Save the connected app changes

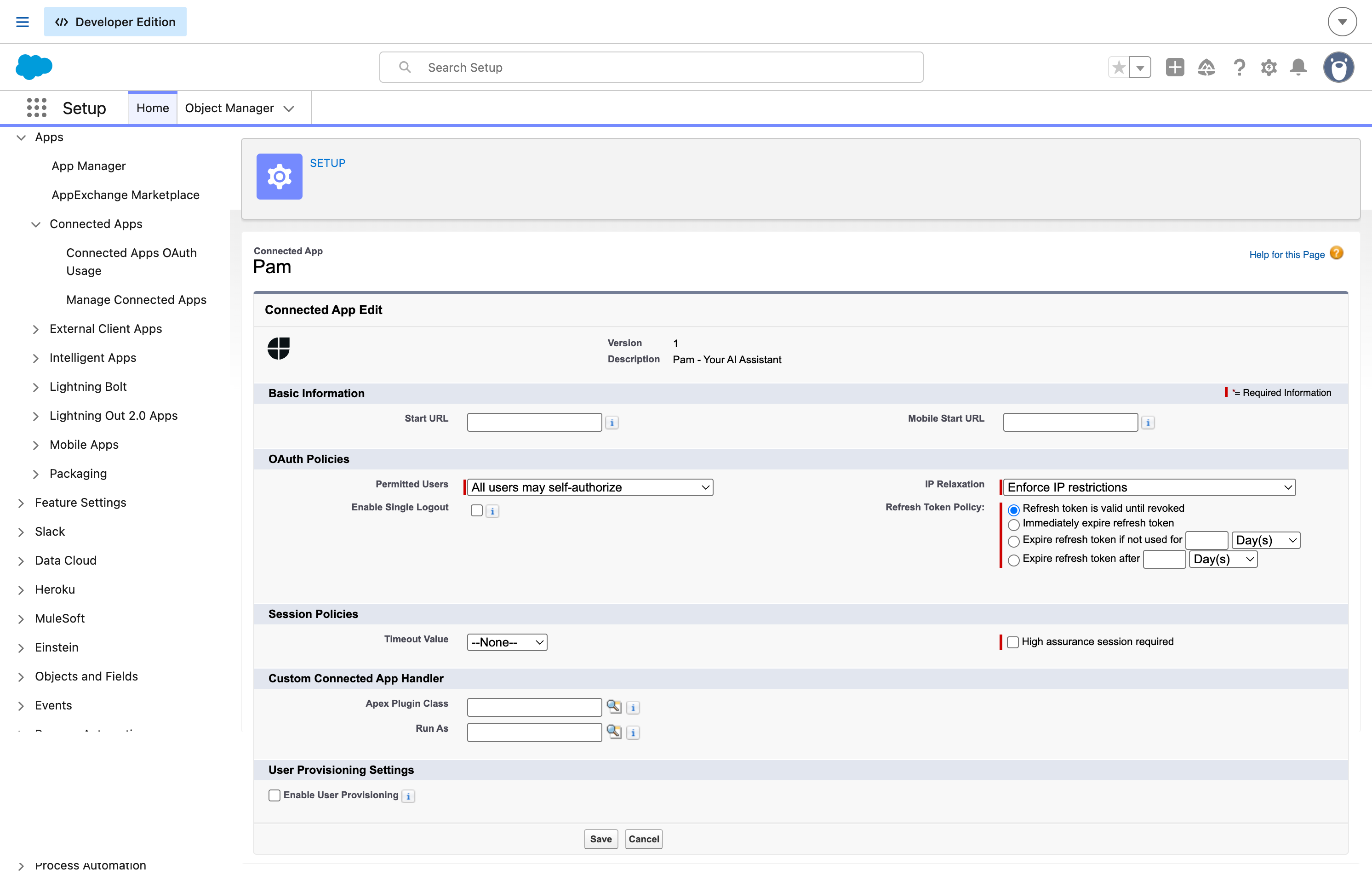(600, 839)
